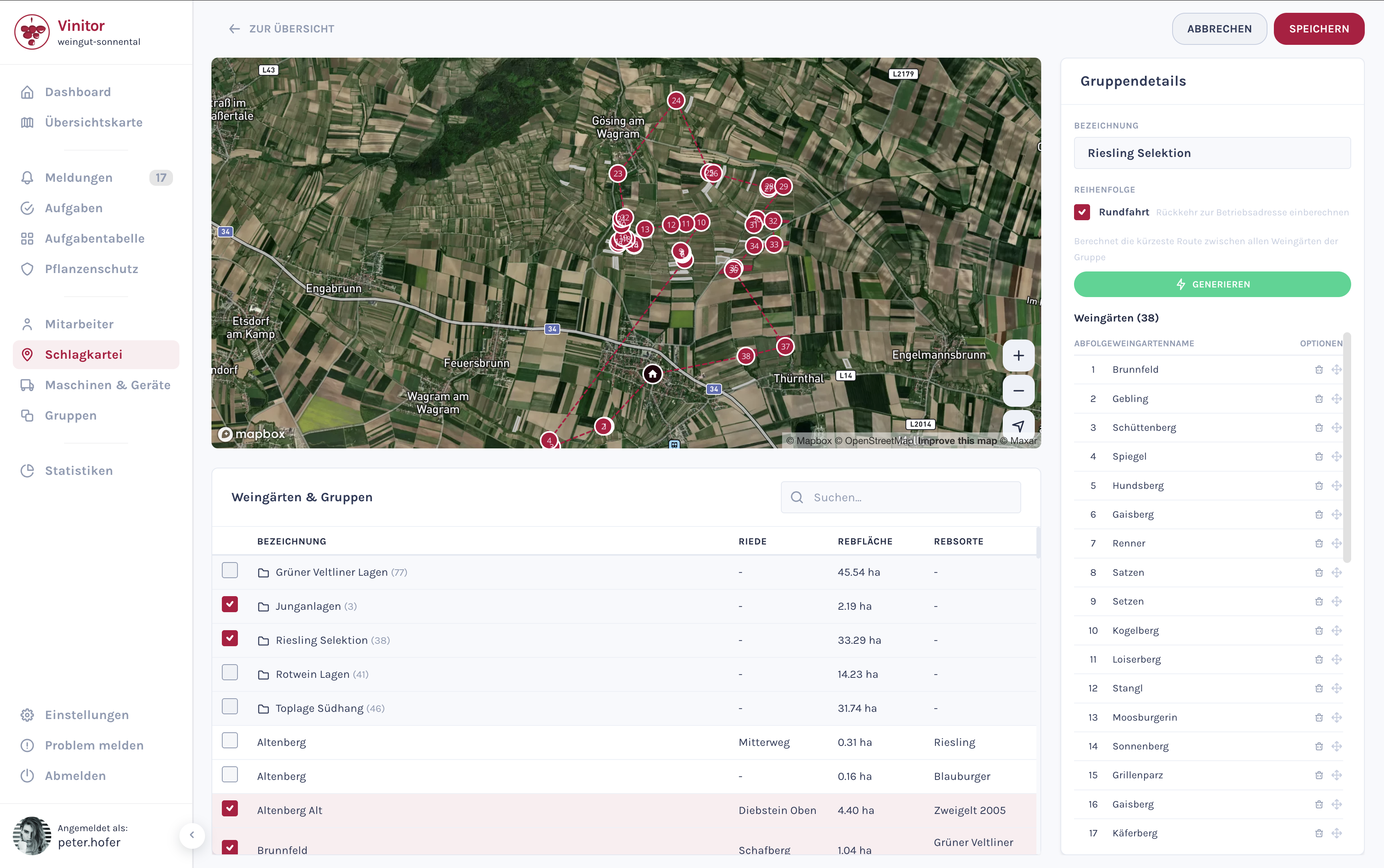This screenshot has height=868, width=1384.
Task: Open the Gruppen menu entry
Action: tap(70, 415)
